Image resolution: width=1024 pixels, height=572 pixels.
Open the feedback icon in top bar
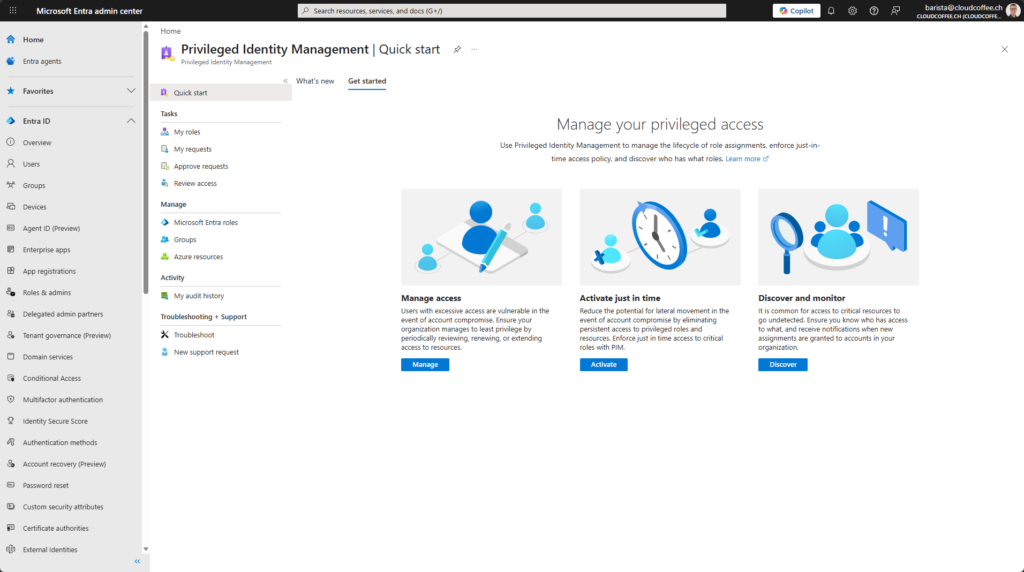pyautogui.click(x=895, y=10)
